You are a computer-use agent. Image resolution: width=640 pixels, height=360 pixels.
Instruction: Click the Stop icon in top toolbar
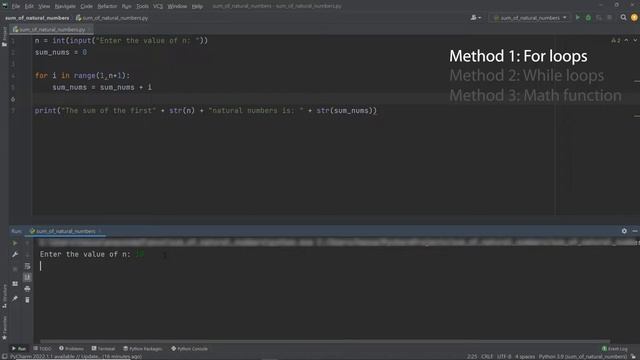609,18
